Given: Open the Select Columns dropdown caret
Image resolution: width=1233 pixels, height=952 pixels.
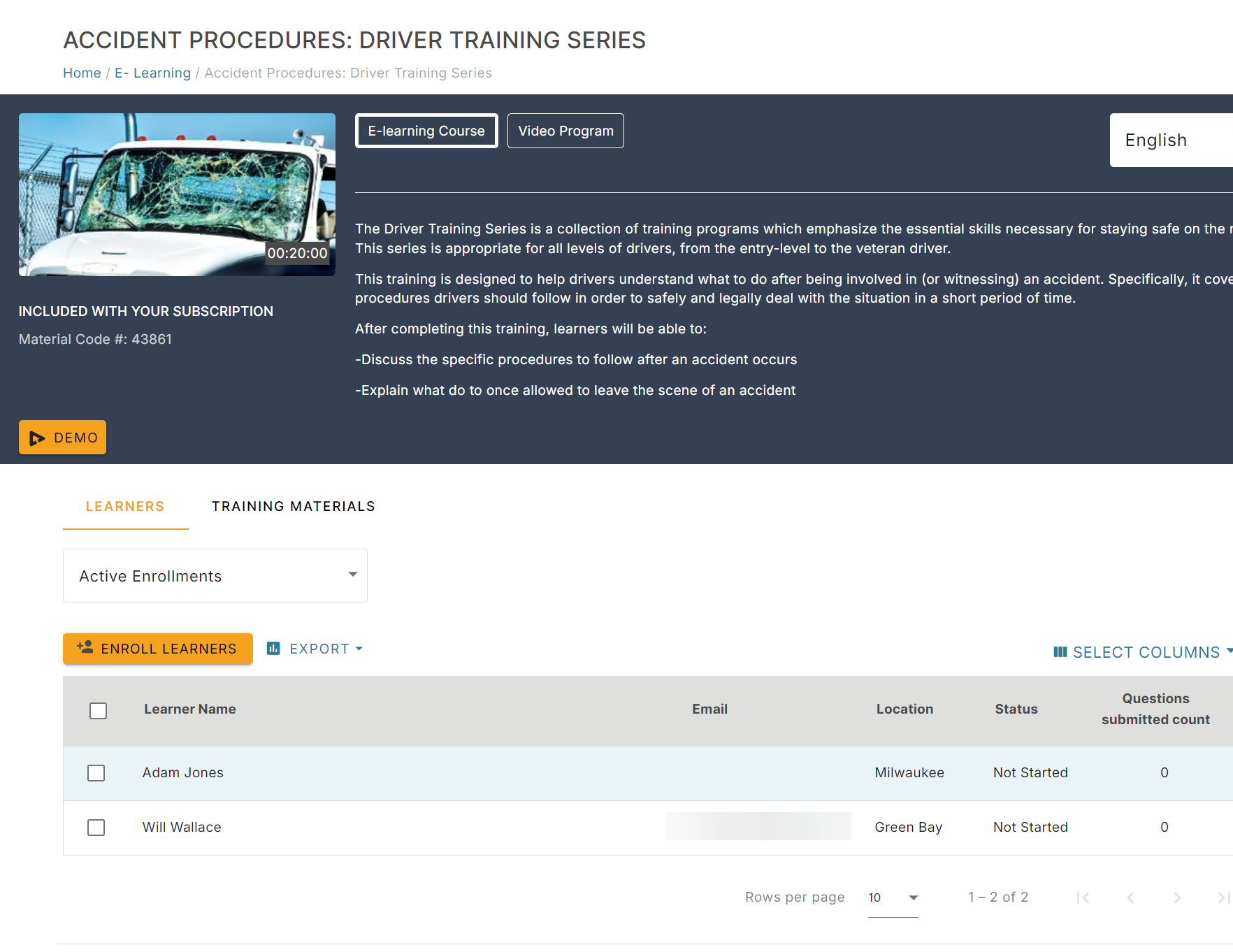Looking at the screenshot, I should tap(1229, 651).
